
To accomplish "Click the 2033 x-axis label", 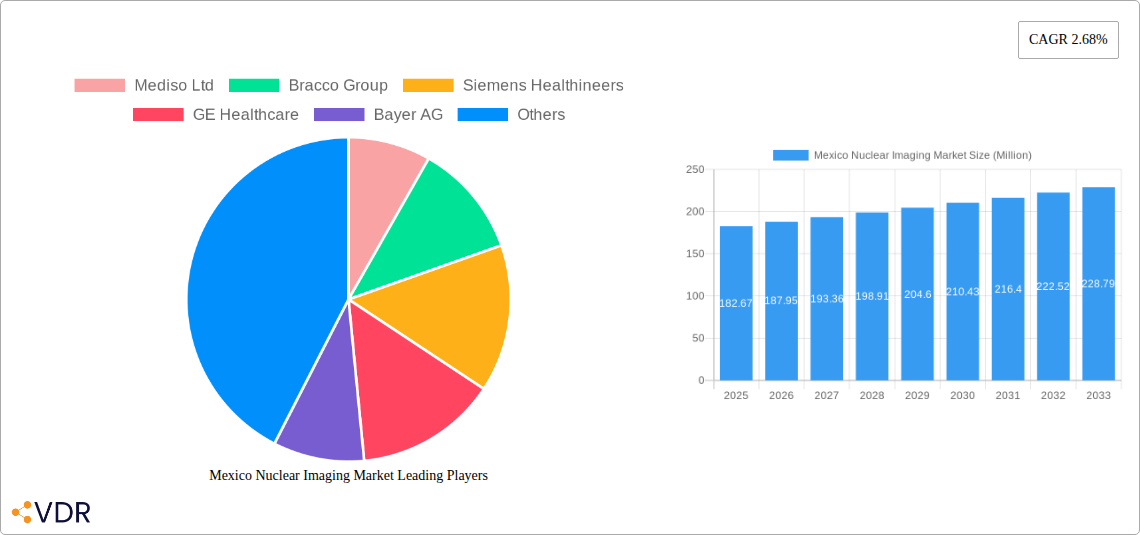I will pyautogui.click(x=1099, y=395).
